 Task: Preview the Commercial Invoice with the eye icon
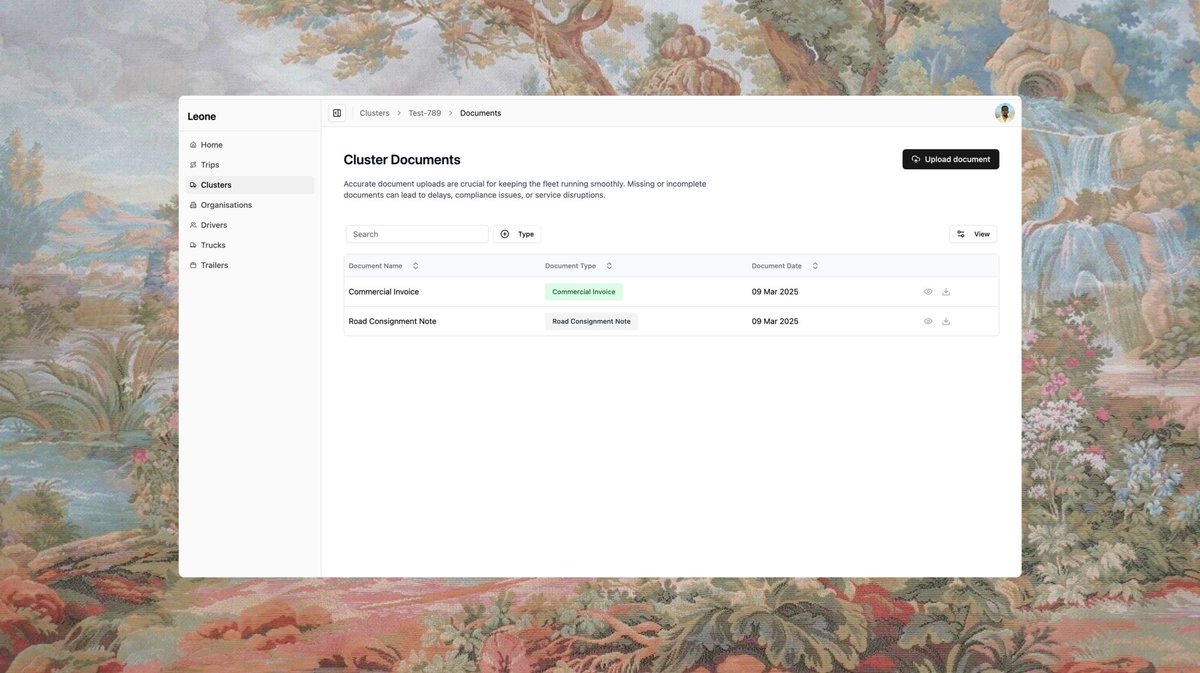pos(928,292)
